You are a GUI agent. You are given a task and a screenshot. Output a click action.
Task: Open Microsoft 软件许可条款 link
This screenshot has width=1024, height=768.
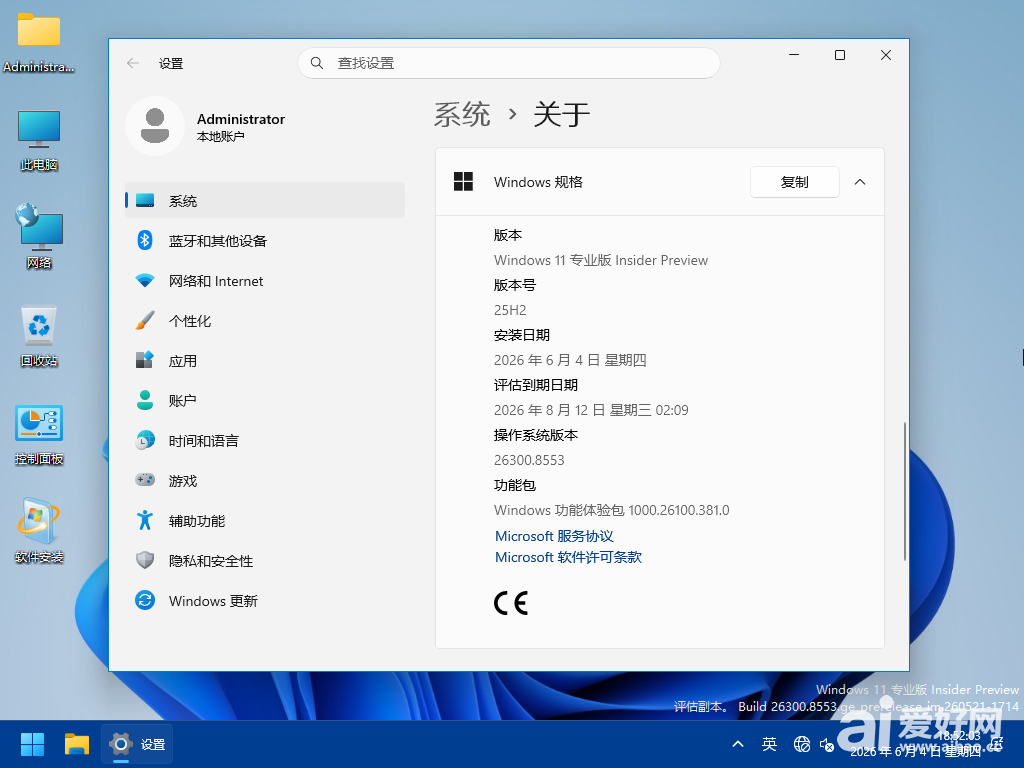coord(568,557)
